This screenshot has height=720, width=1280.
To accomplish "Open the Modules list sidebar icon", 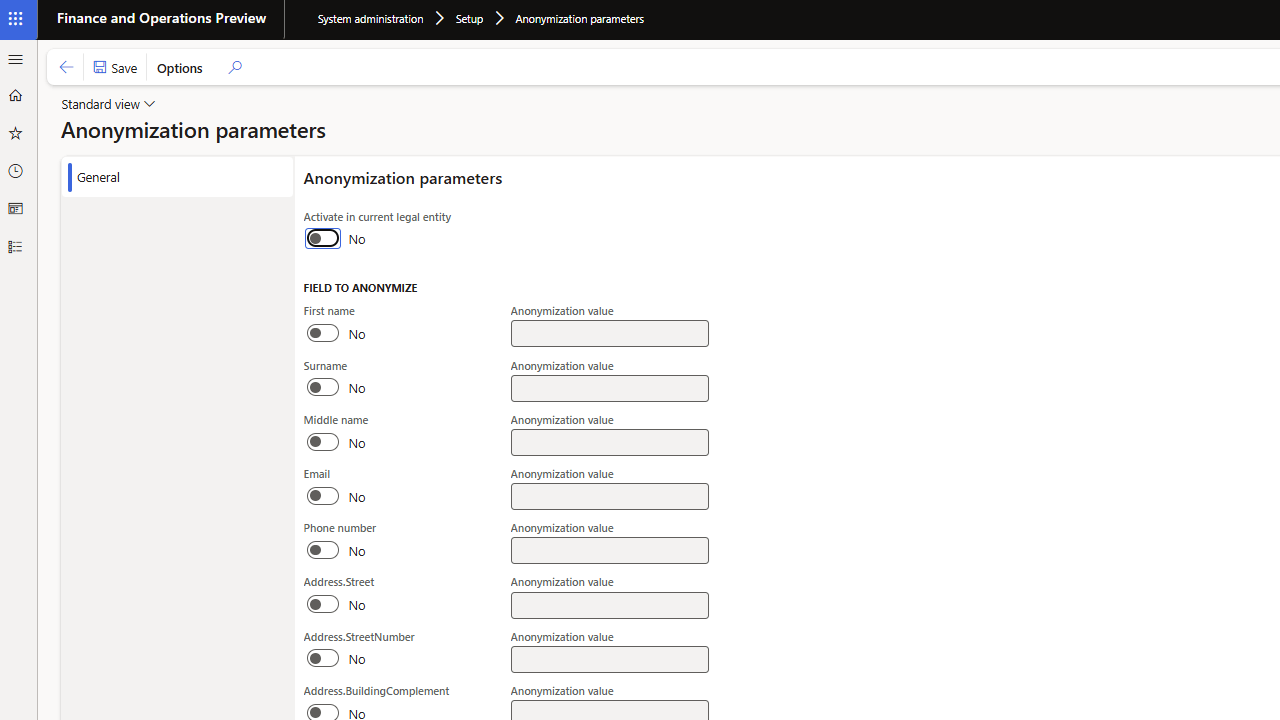I will pyautogui.click(x=15, y=246).
